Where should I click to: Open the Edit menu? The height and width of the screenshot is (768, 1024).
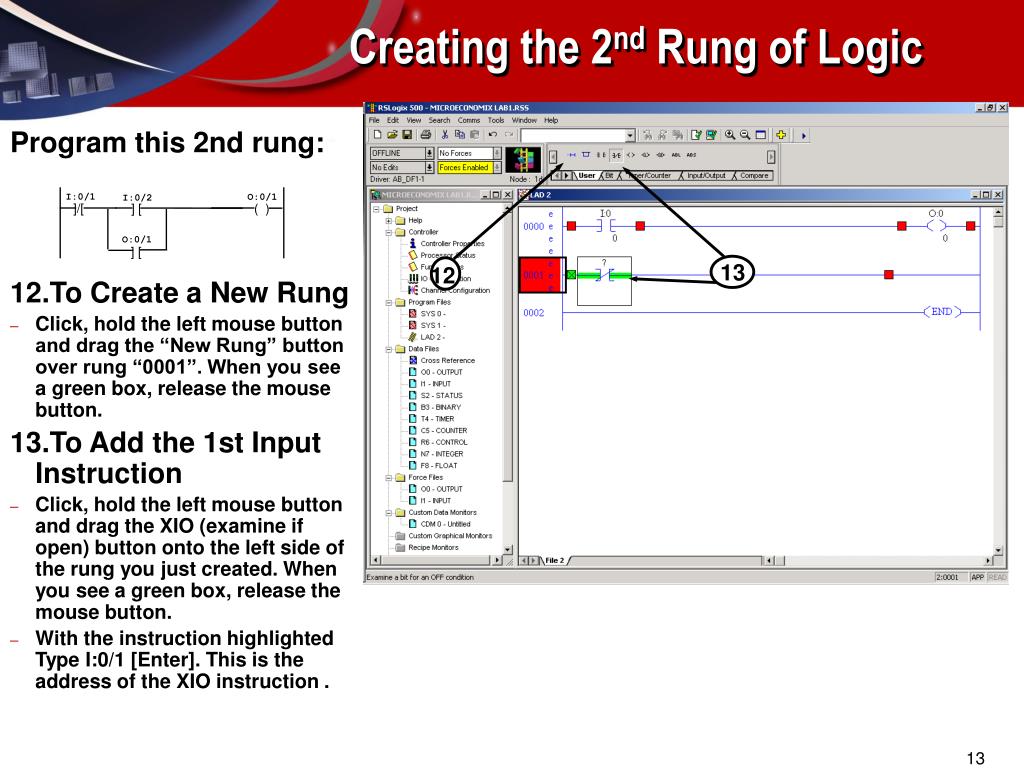[x=392, y=120]
